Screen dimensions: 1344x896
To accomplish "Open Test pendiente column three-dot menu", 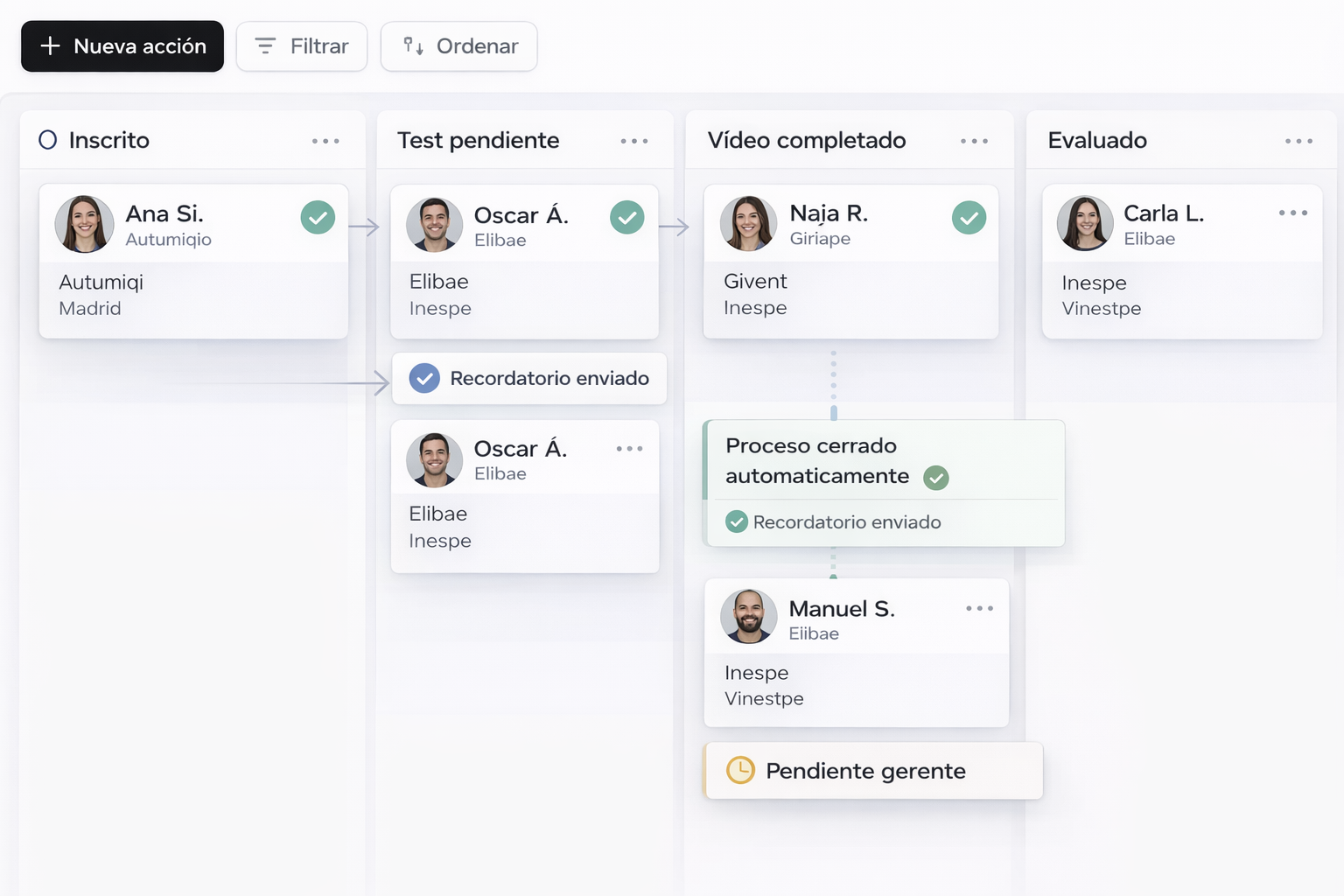I will pos(634,141).
